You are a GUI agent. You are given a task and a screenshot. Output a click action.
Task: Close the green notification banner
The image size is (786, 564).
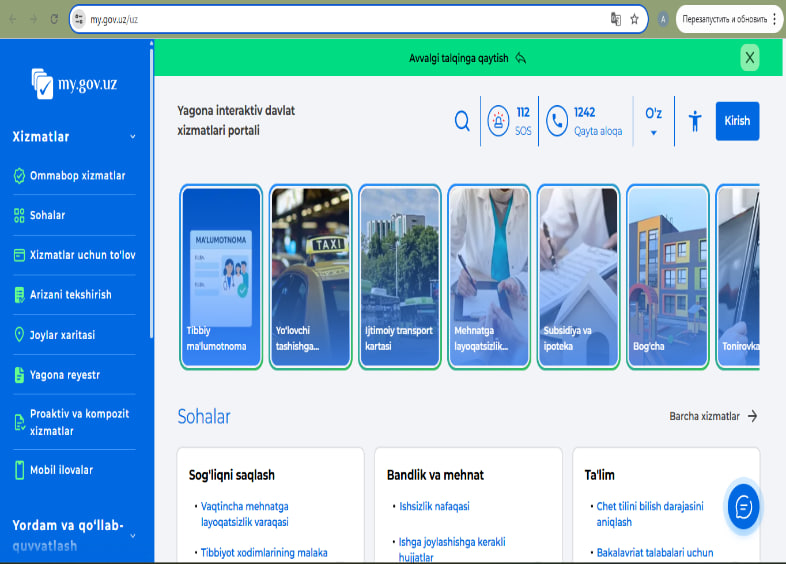click(750, 57)
